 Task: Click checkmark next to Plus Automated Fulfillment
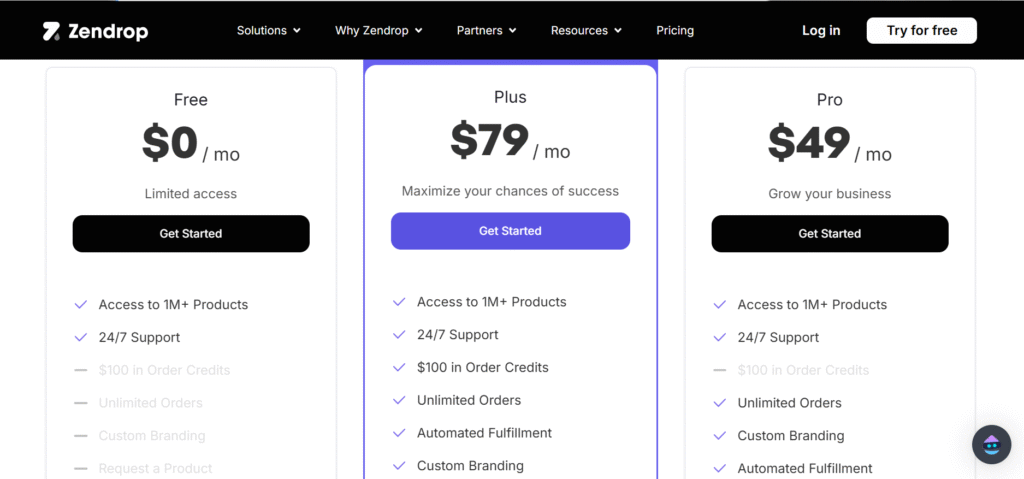(399, 433)
